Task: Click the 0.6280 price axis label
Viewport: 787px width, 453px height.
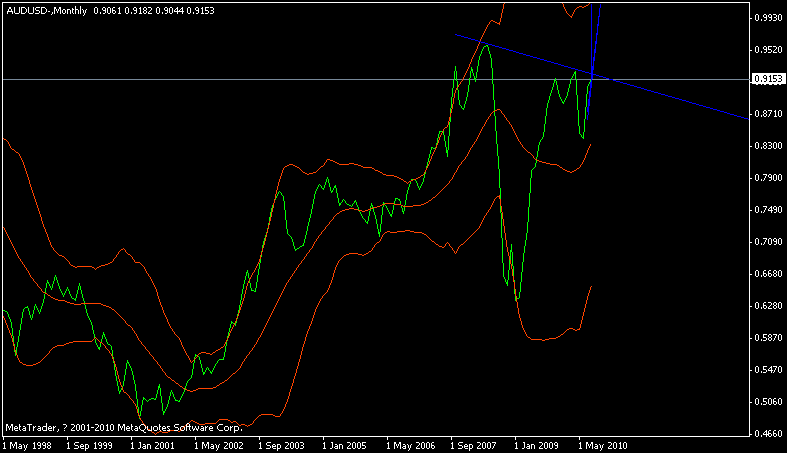Action: [768, 306]
